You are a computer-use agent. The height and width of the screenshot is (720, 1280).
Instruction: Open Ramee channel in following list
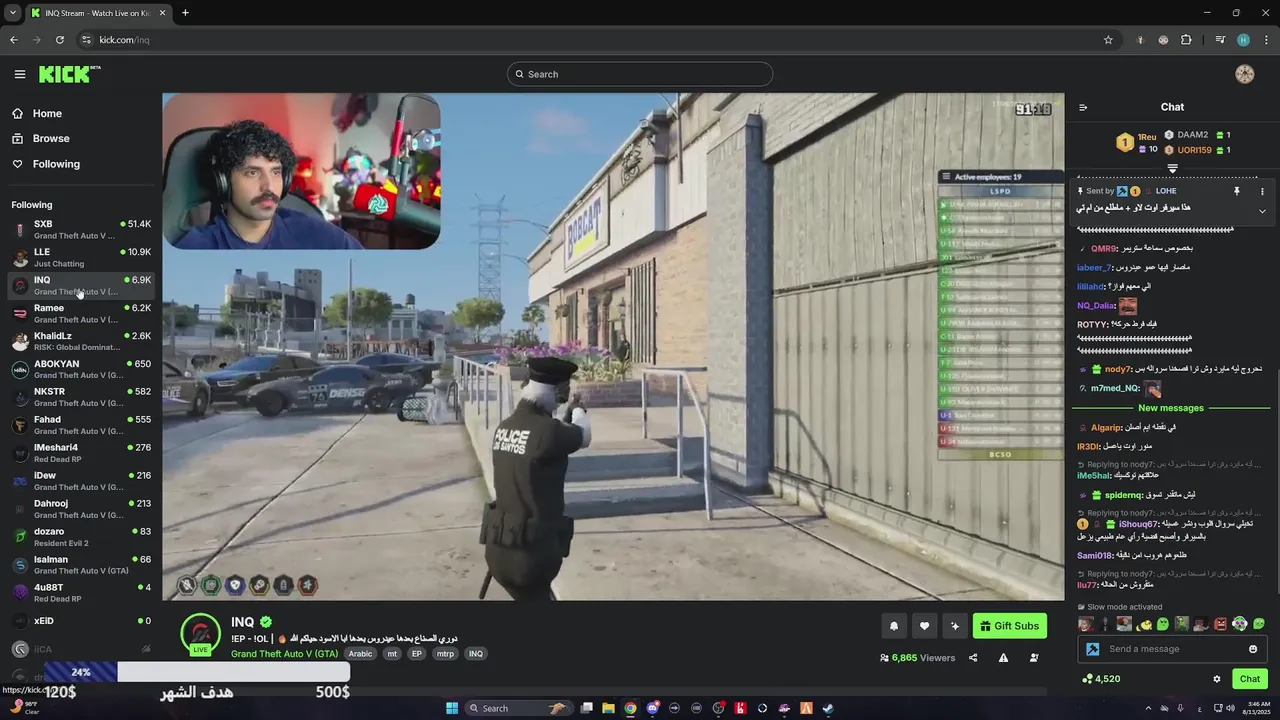[x=80, y=313]
